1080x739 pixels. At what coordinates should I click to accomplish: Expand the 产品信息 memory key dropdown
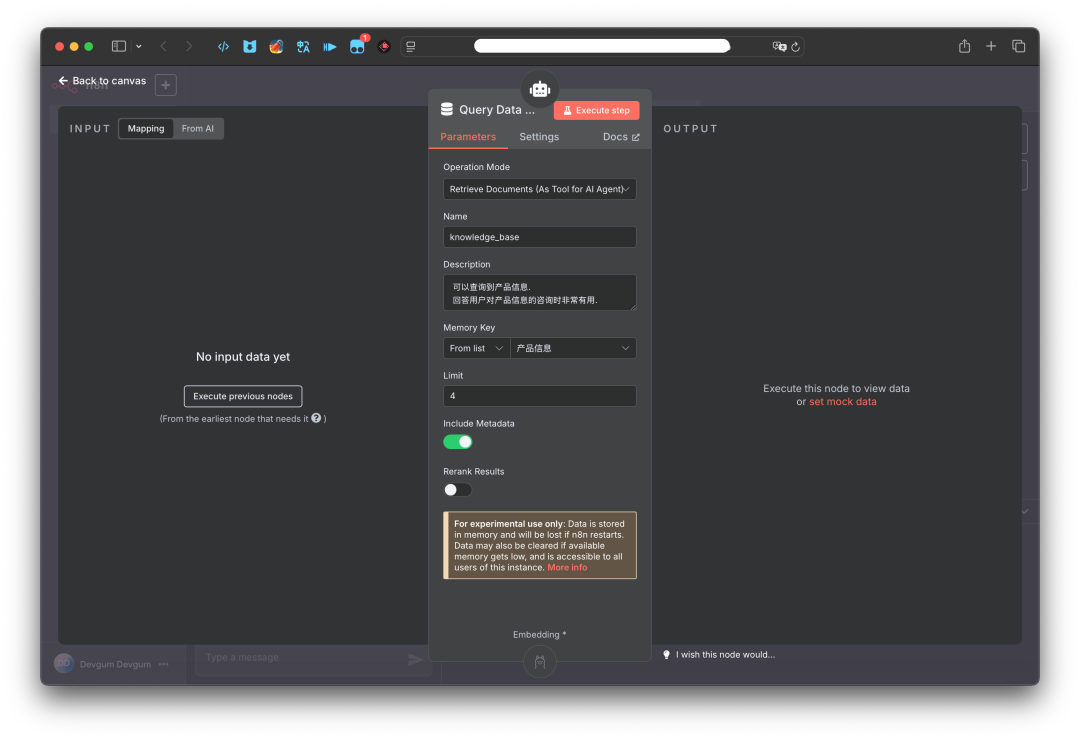pyautogui.click(x=573, y=348)
